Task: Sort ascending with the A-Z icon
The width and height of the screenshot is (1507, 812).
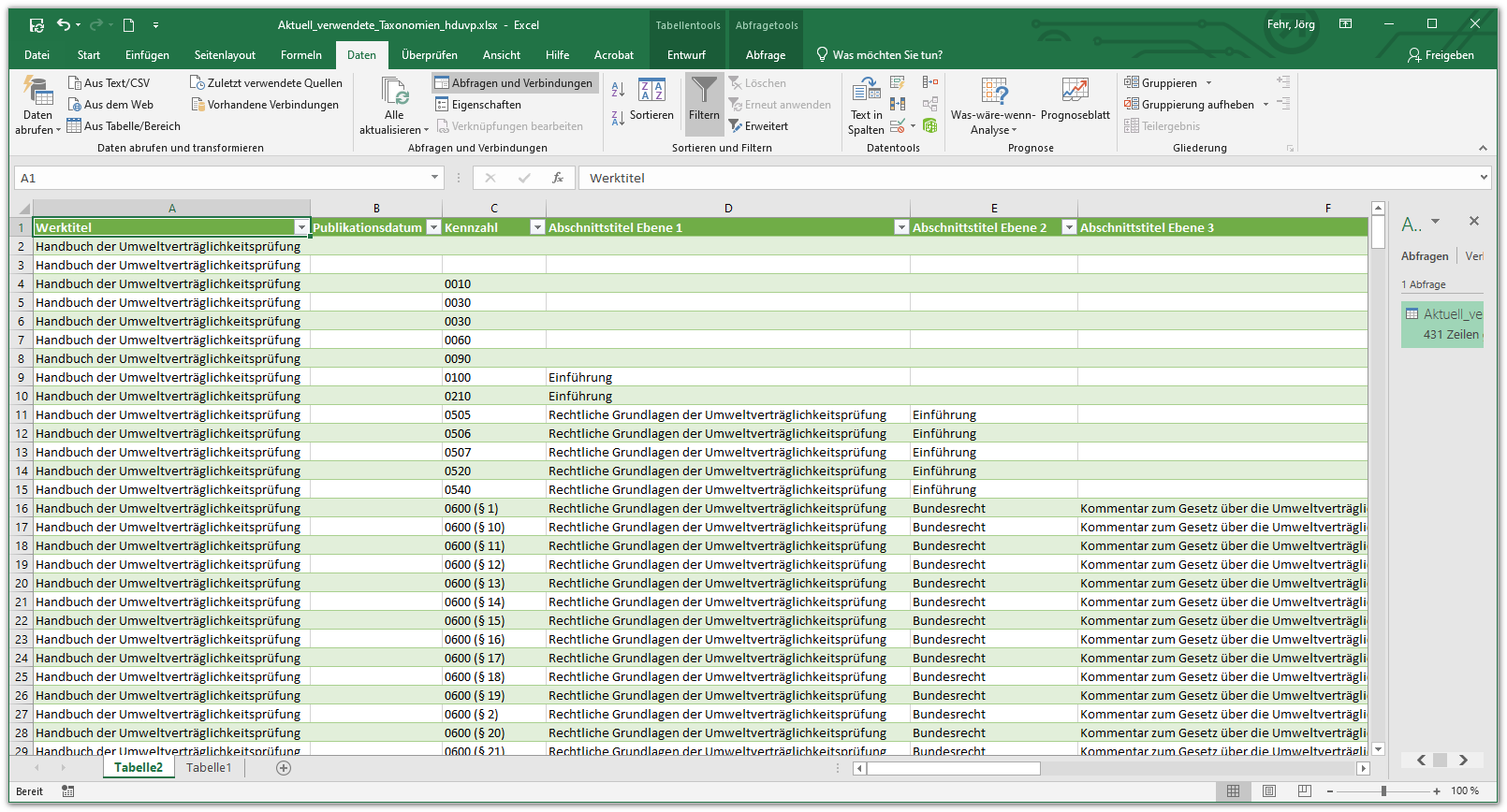Action: click(x=618, y=89)
